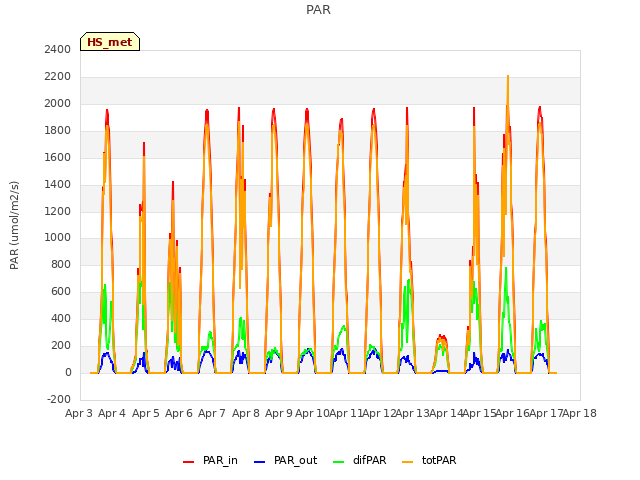
Task: Click the Apr 10 x-axis label
Action: [312, 413]
